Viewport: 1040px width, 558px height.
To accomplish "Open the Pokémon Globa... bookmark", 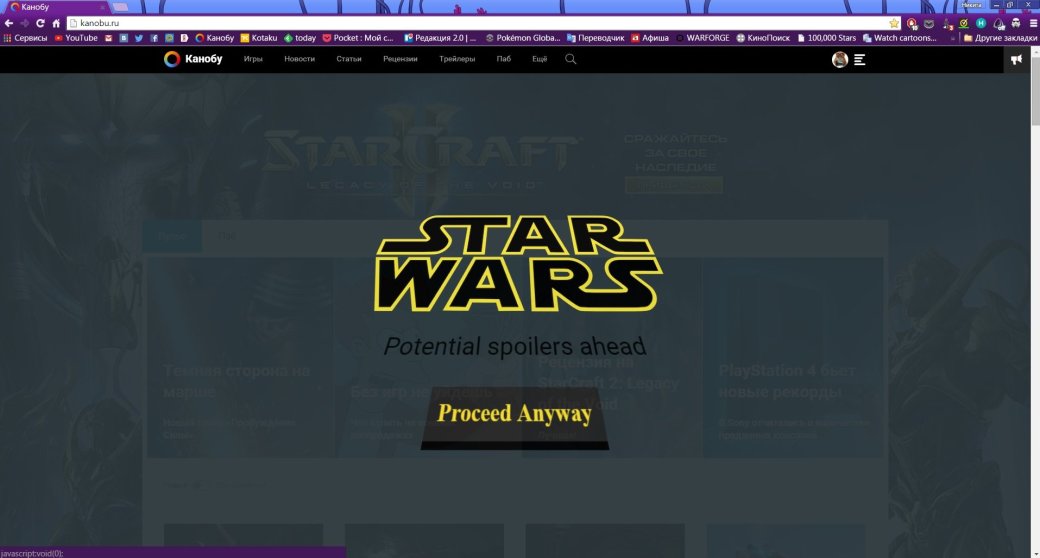I will click(x=523, y=38).
